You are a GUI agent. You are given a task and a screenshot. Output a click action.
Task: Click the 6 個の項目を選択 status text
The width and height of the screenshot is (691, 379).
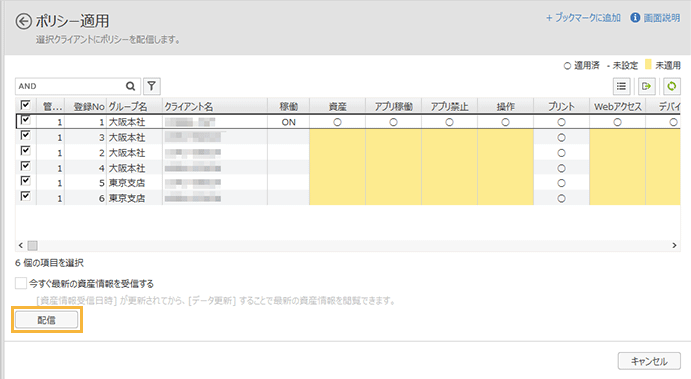coord(49,263)
